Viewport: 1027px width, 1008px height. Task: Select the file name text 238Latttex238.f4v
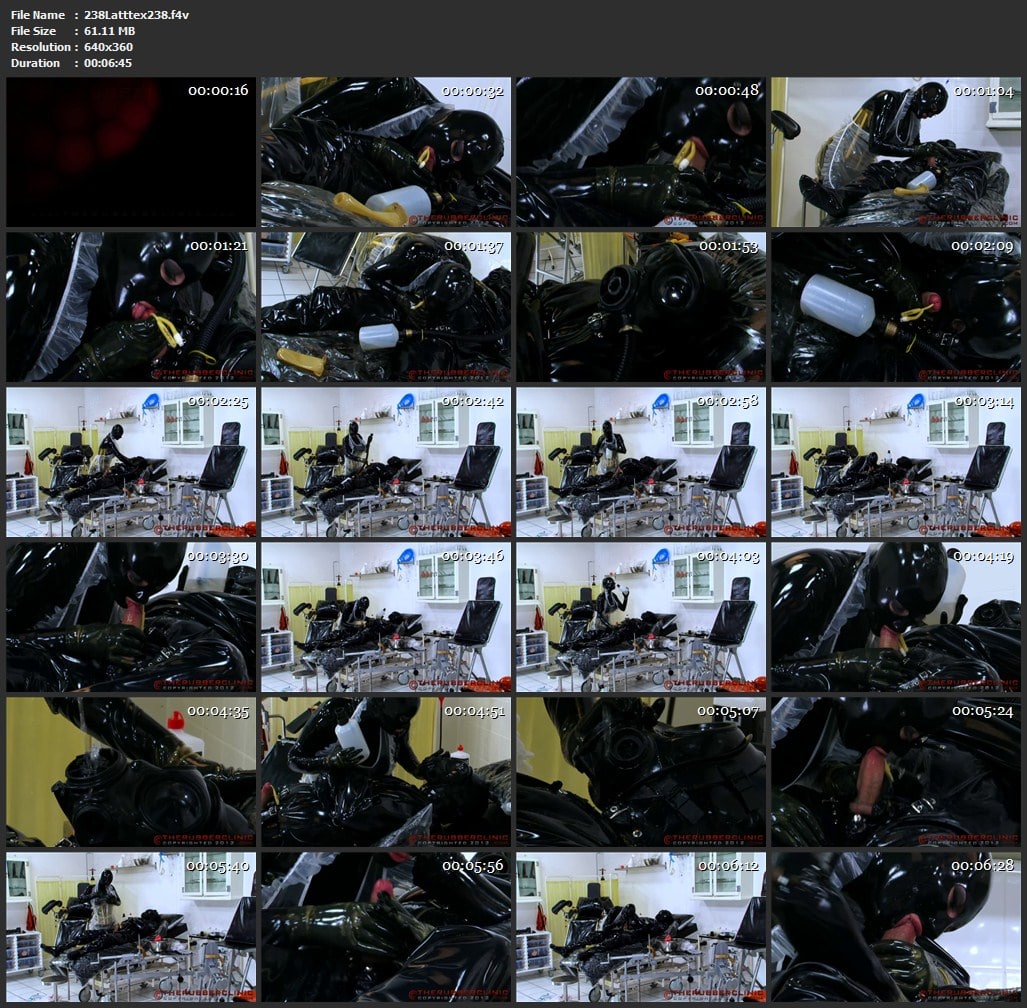[x=136, y=14]
